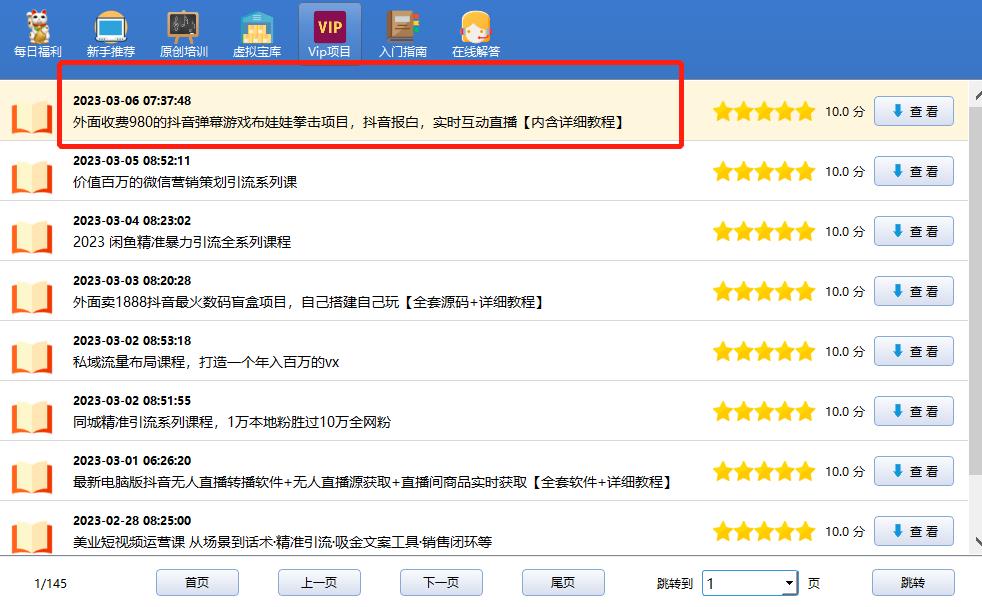Screen dimensions: 982x607
Task: Click star rating of 微信营销策划 row
Action: [763, 172]
